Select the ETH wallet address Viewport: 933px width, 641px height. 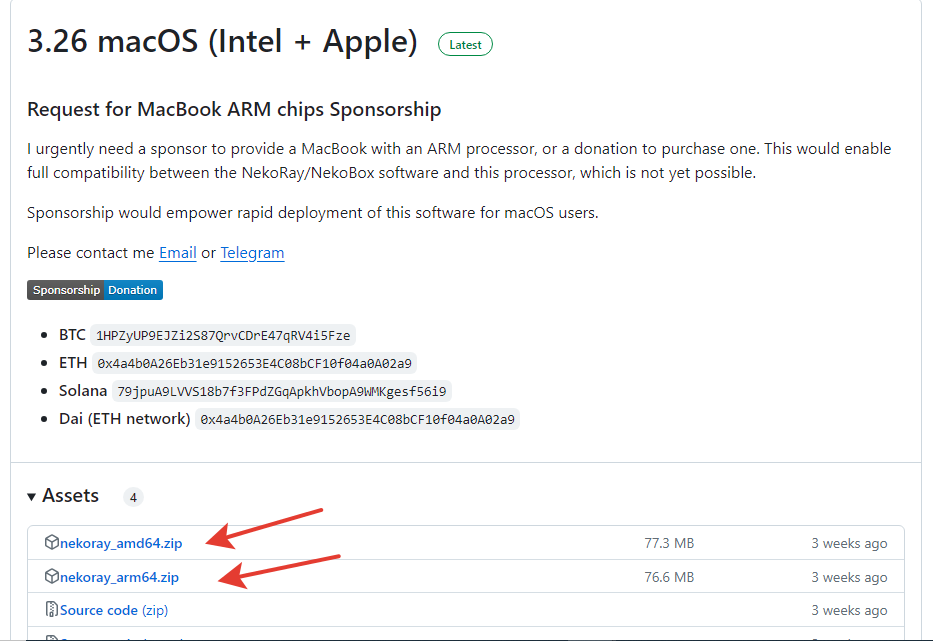(x=255, y=363)
